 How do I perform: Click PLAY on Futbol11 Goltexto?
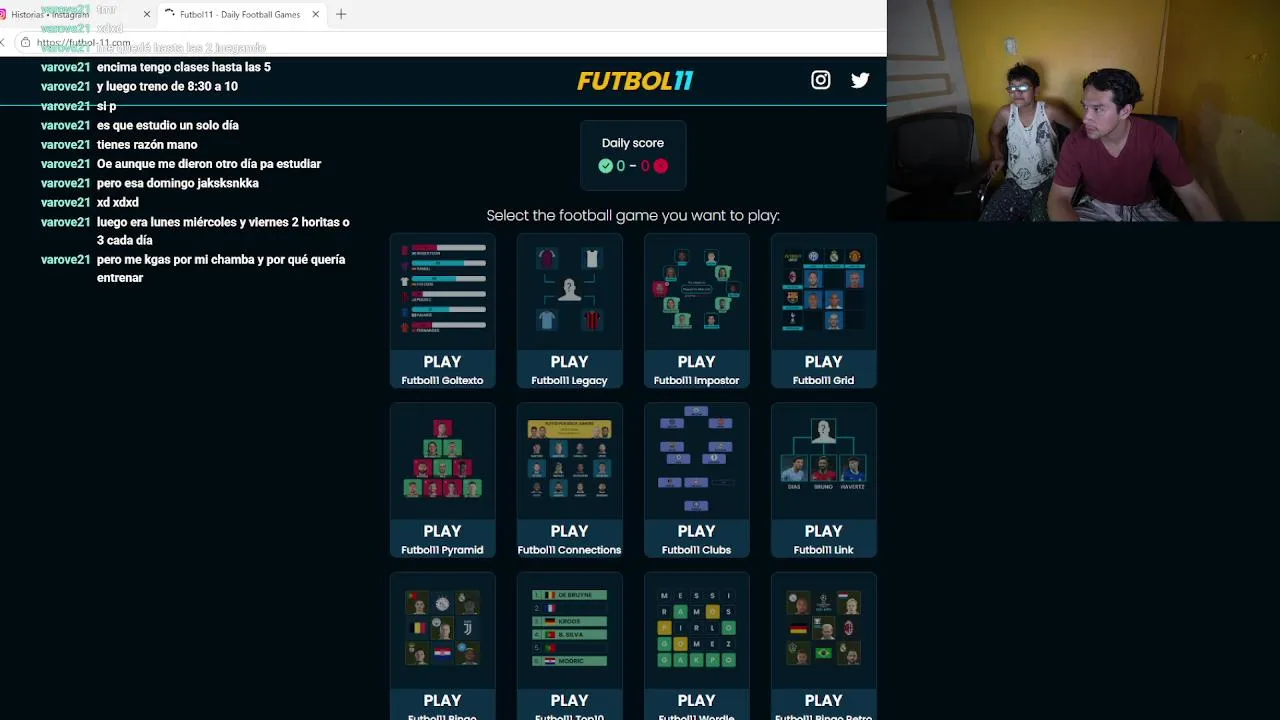click(442, 362)
